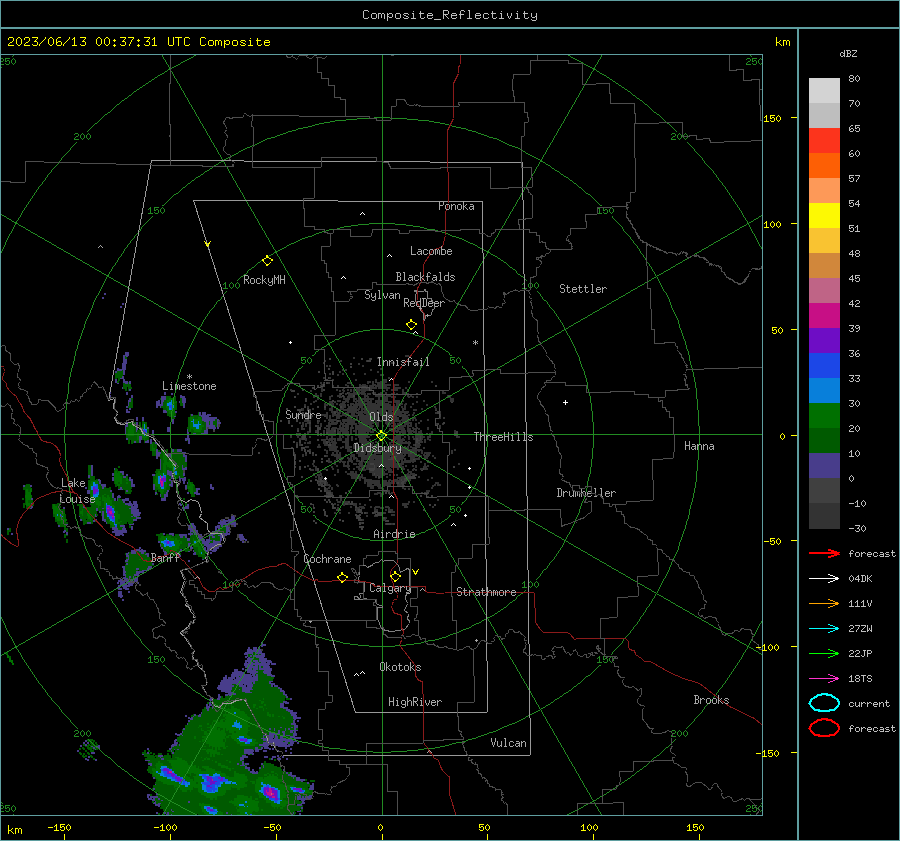This screenshot has height=841, width=900.
Task: Click the Strathmore label
Action: 486,592
